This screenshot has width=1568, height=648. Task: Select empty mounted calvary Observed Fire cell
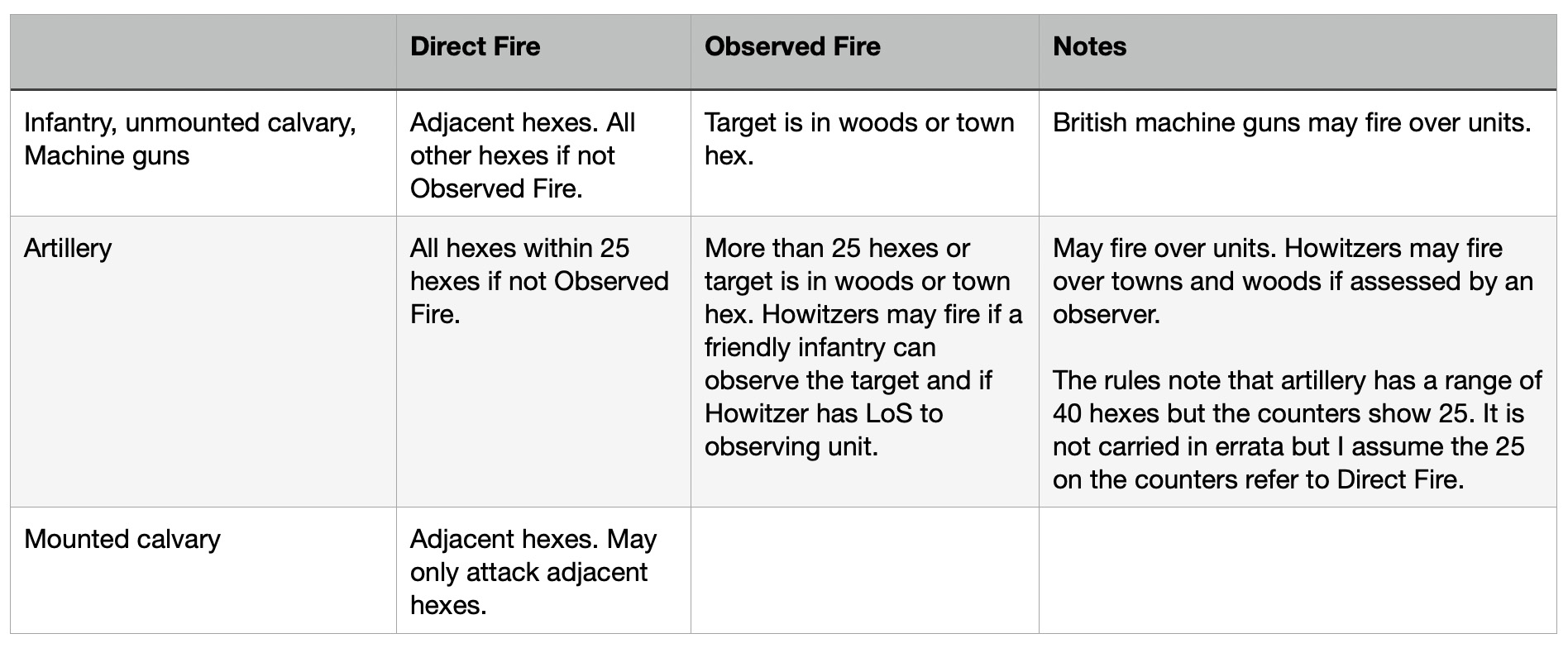click(864, 570)
